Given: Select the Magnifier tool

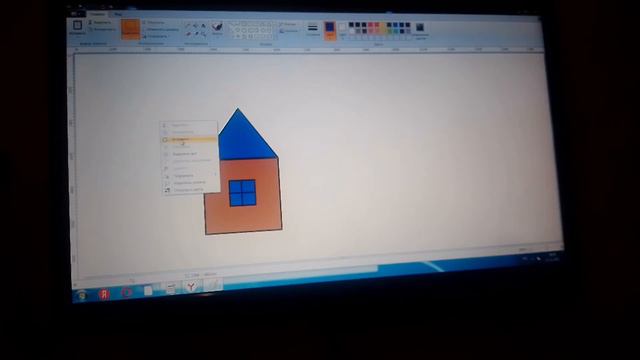Looking at the screenshot, I should tap(204, 34).
